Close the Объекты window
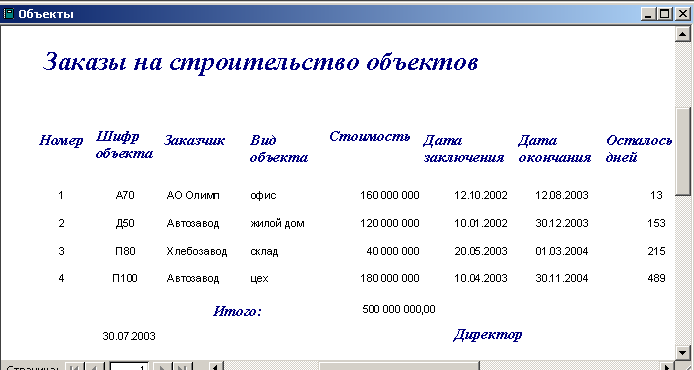This screenshot has width=694, height=370. tap(682, 14)
